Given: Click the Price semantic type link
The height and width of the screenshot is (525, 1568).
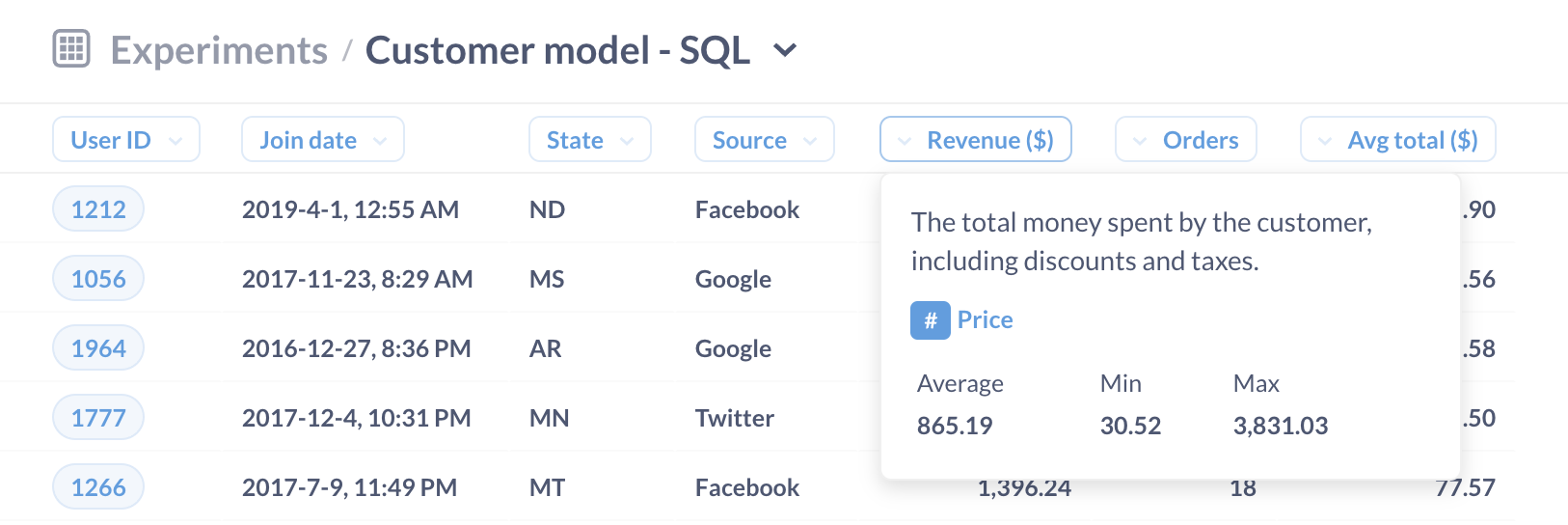Looking at the screenshot, I should point(985,320).
